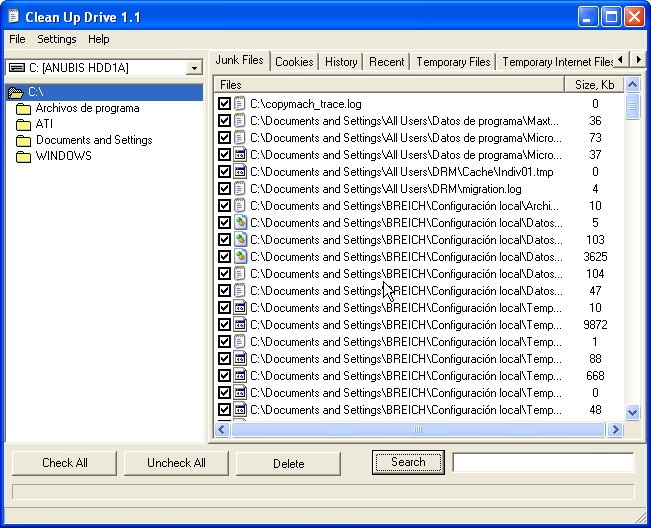
Task: Click the Documents and Settings folder icon
Action: pos(23,141)
